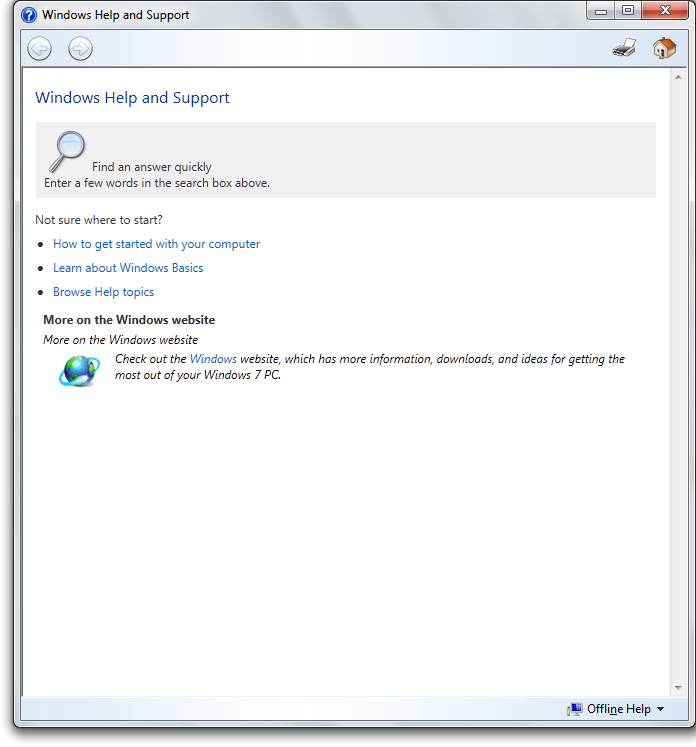
Task: Click 'Enter a few words in the search box above.'
Action: click(x=157, y=183)
